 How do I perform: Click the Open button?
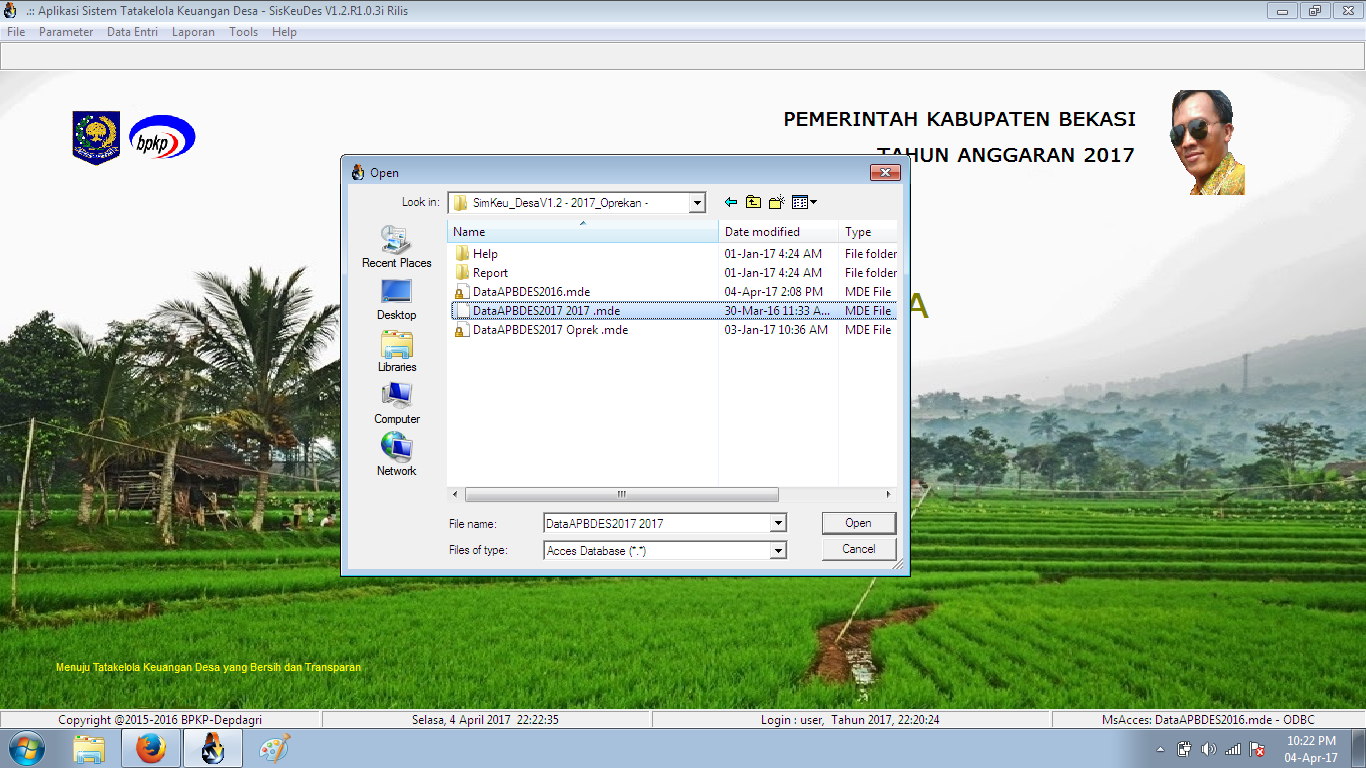click(859, 523)
